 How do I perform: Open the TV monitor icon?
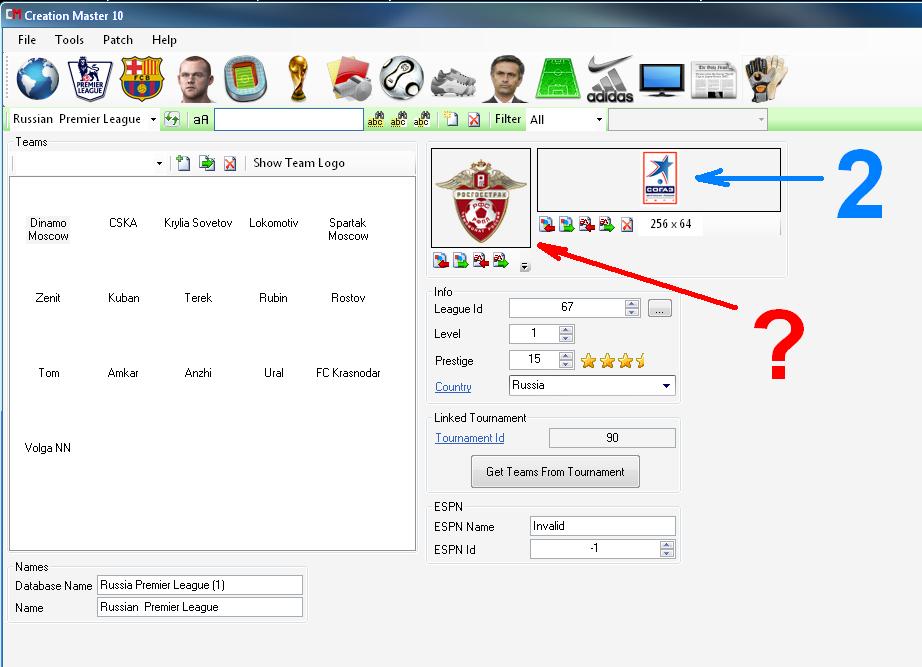point(662,79)
